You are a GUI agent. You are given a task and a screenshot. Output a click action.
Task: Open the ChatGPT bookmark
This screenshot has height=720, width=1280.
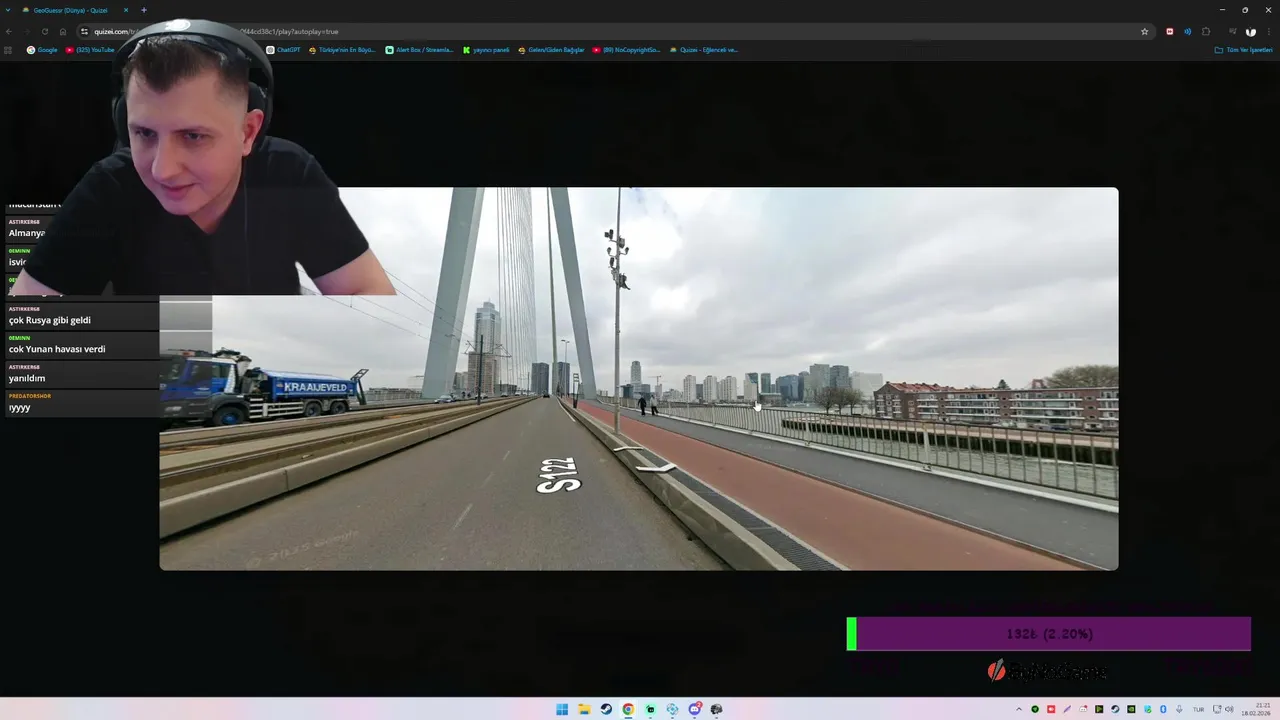pos(284,50)
